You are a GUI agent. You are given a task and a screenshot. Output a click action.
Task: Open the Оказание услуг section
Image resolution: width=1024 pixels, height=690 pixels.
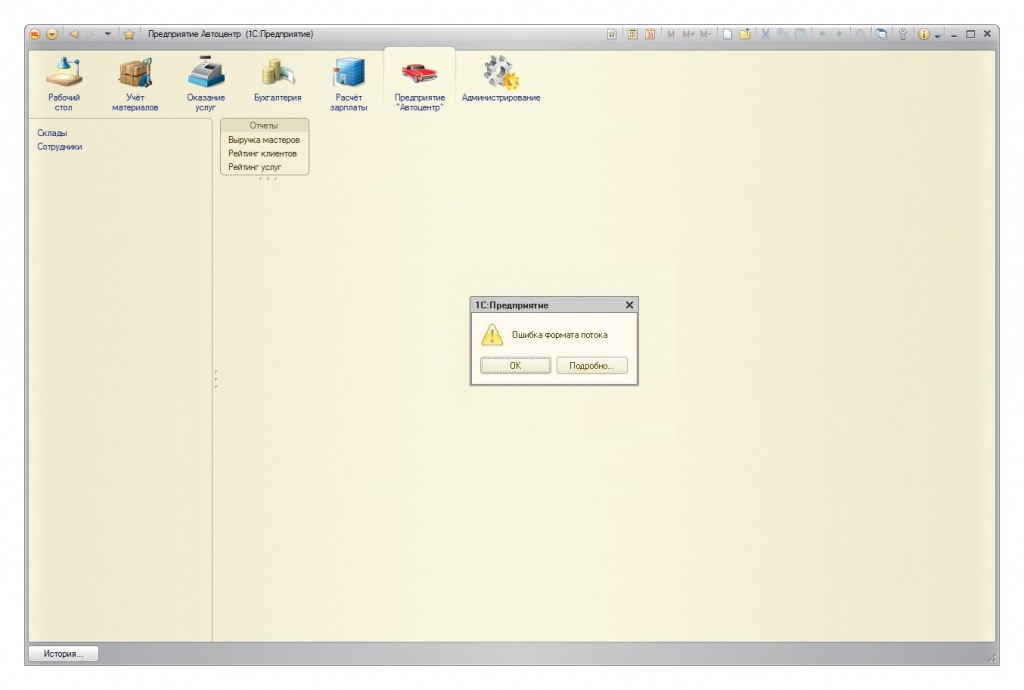click(x=206, y=84)
